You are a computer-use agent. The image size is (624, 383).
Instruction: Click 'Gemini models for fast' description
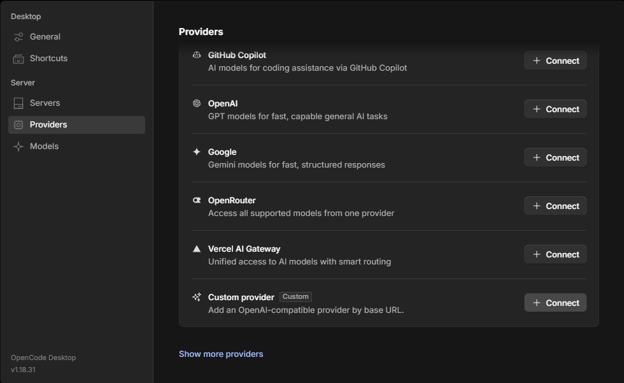coord(296,165)
